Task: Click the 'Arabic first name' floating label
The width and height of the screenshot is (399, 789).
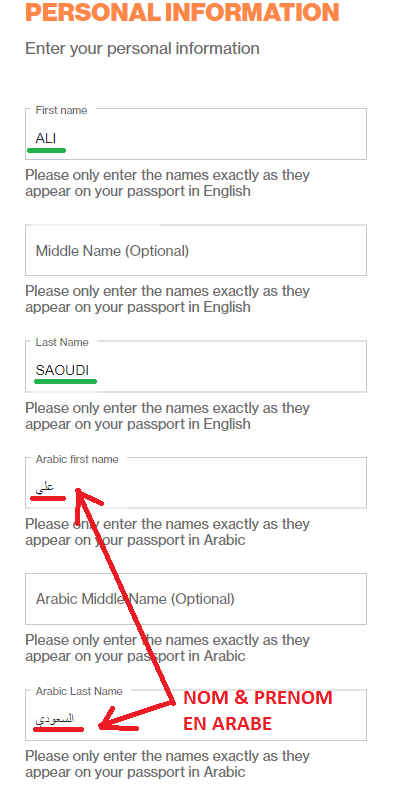Action: pos(77,459)
